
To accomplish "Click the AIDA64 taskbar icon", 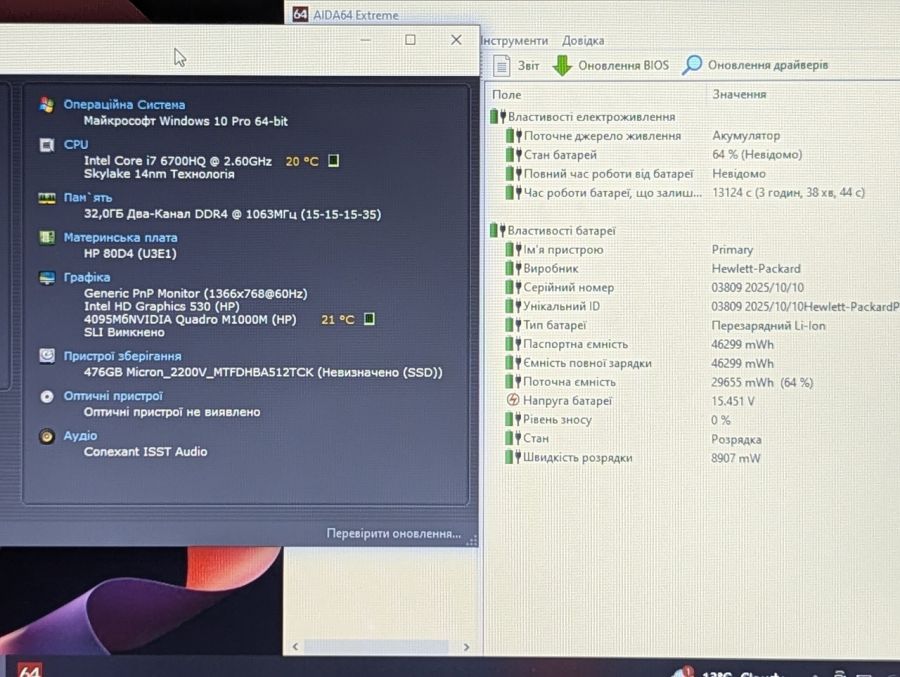I will pos(30,670).
